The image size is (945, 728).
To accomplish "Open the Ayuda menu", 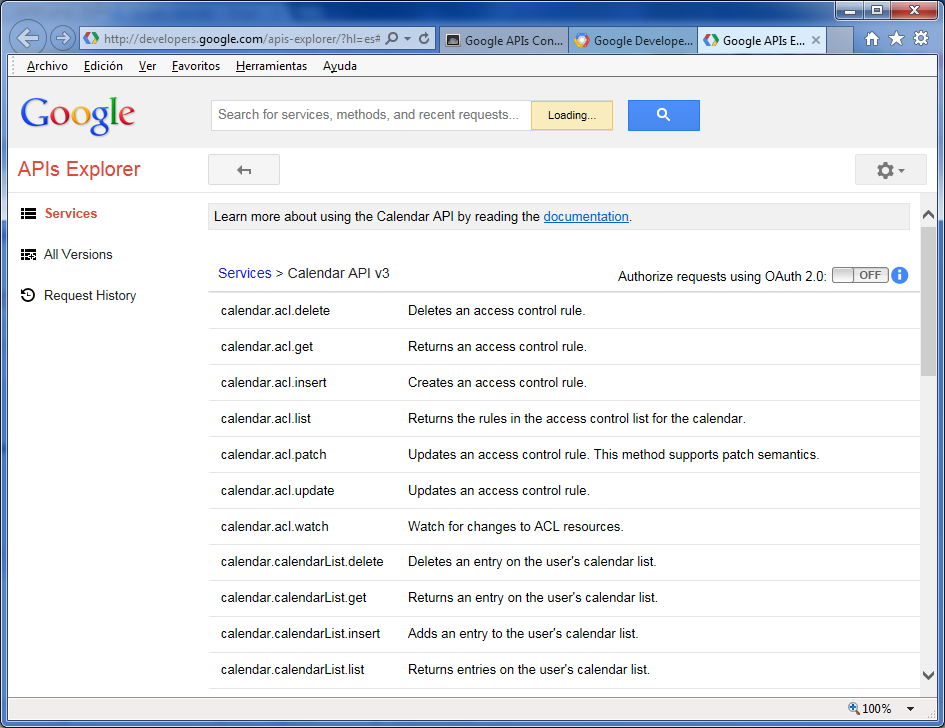I will [340, 66].
